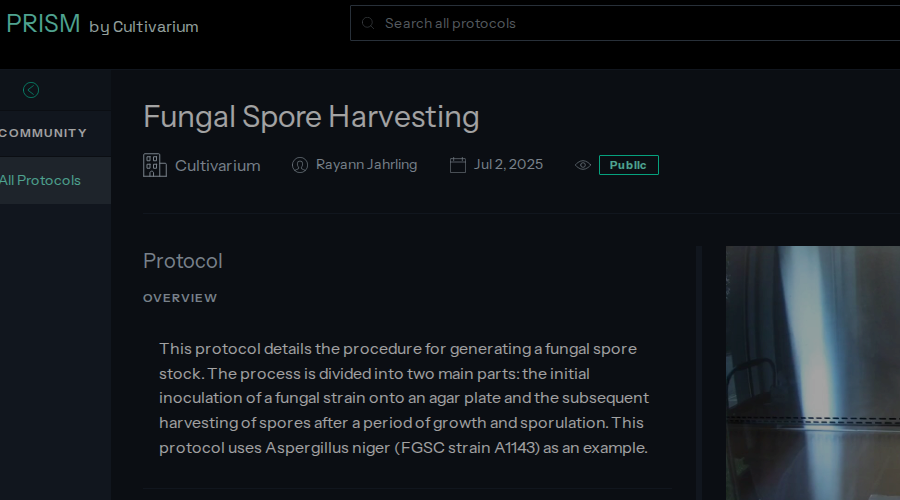
Task: Collapse the sidebar with the back chevron
Action: pos(31,90)
